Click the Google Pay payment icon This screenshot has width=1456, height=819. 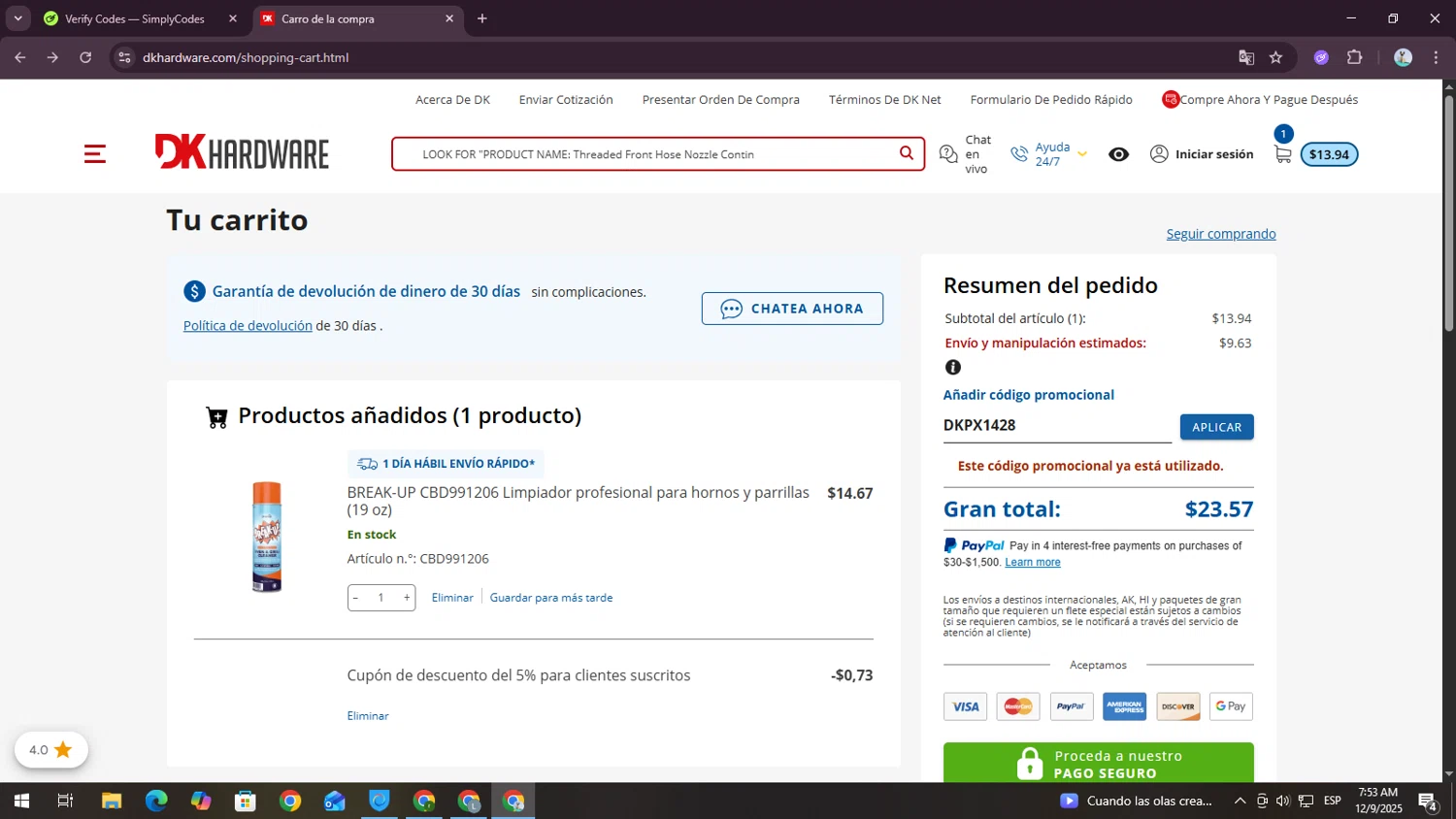point(1231,706)
